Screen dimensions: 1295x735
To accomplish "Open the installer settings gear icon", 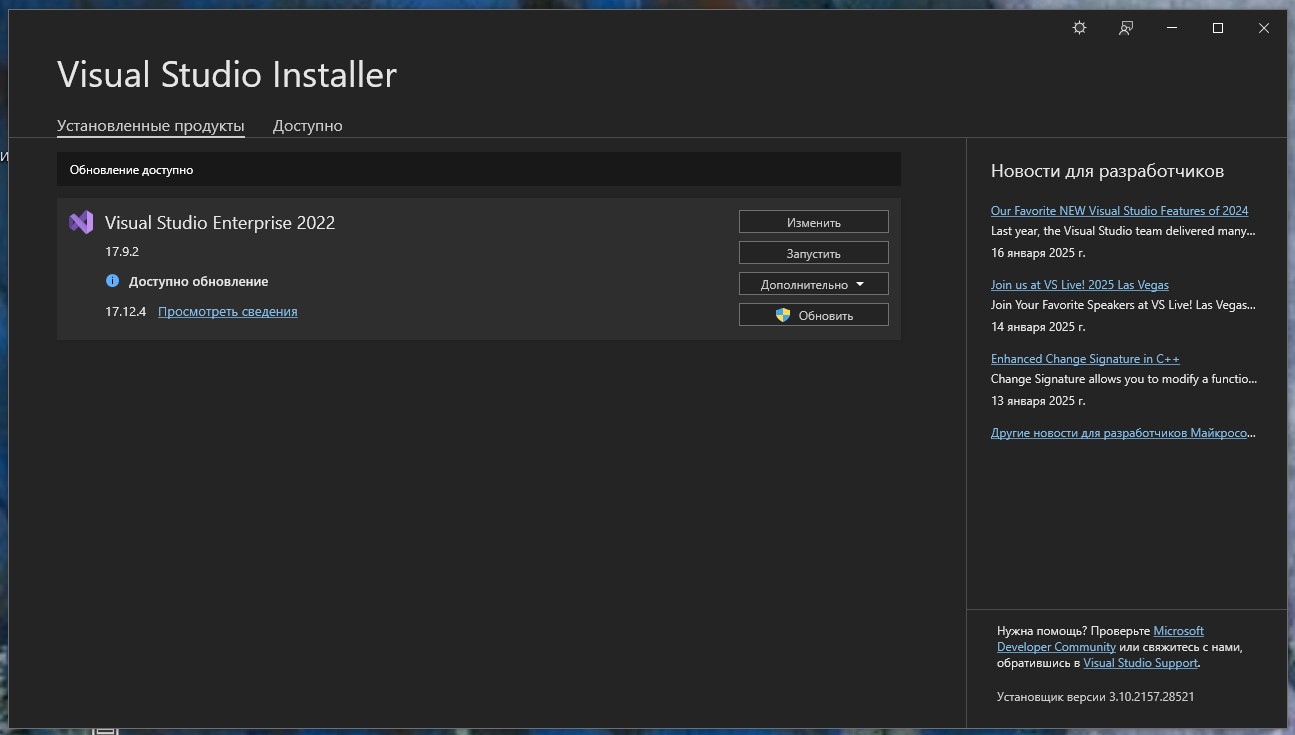I will pyautogui.click(x=1079, y=28).
